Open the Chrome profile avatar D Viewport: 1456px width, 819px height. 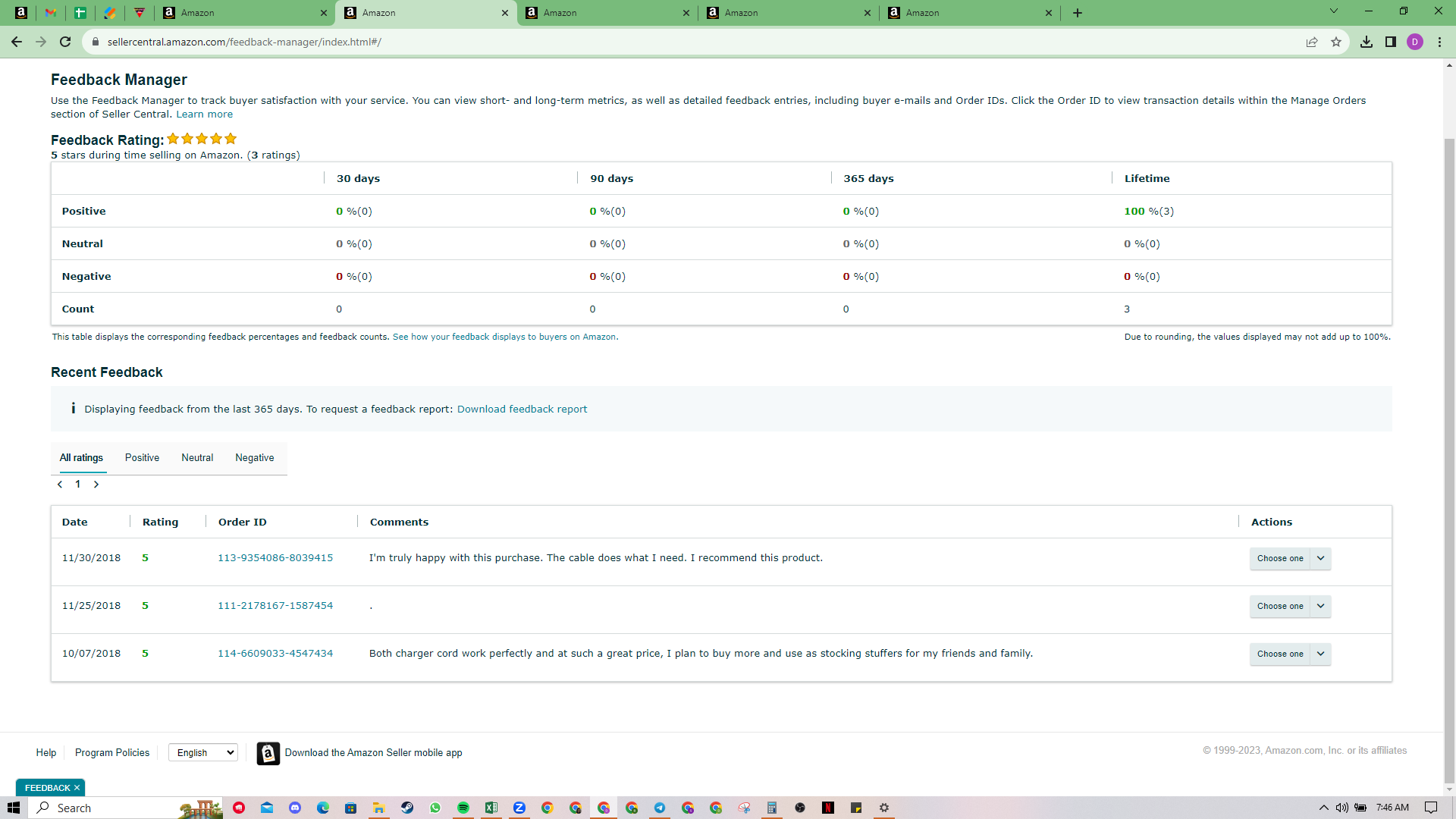(x=1415, y=42)
